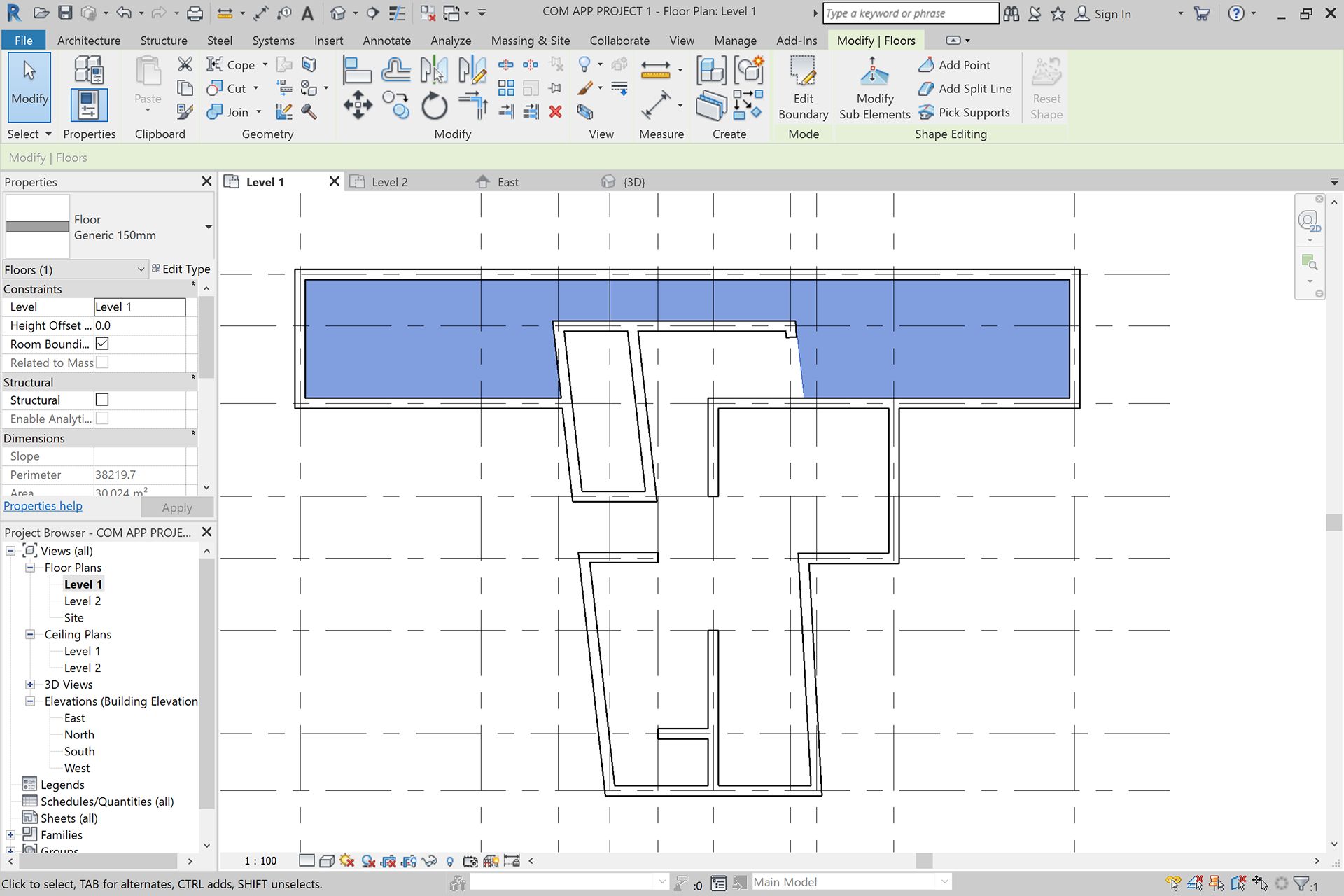Click Default 3D View house icon
The width and height of the screenshot is (1344, 896).
coord(338,13)
